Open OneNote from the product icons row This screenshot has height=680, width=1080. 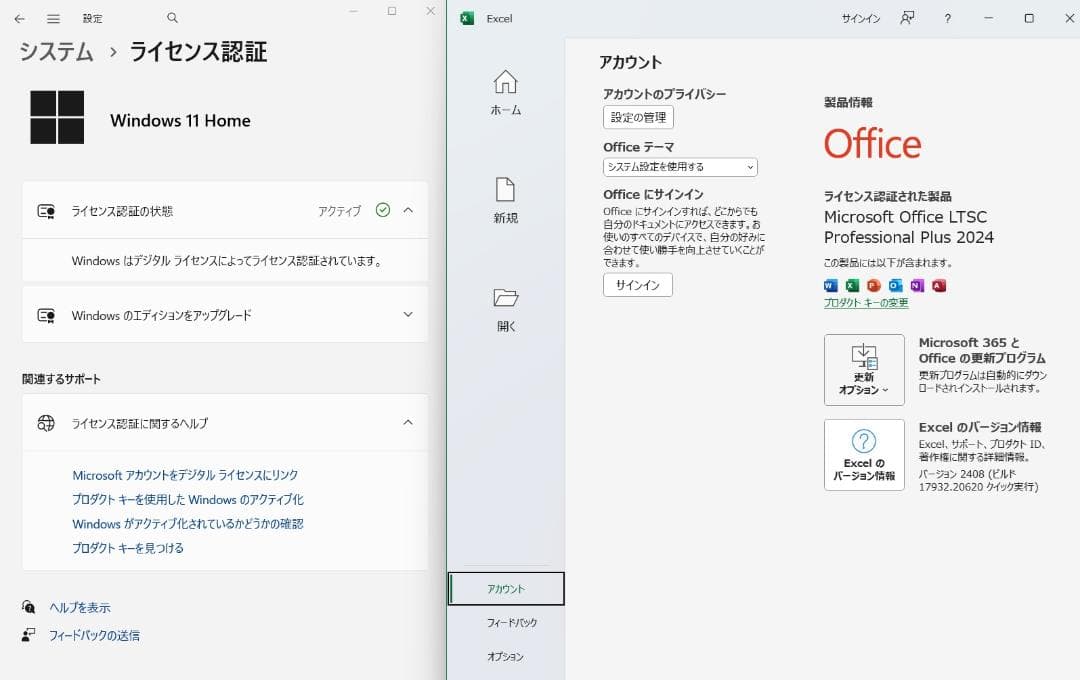click(917, 286)
